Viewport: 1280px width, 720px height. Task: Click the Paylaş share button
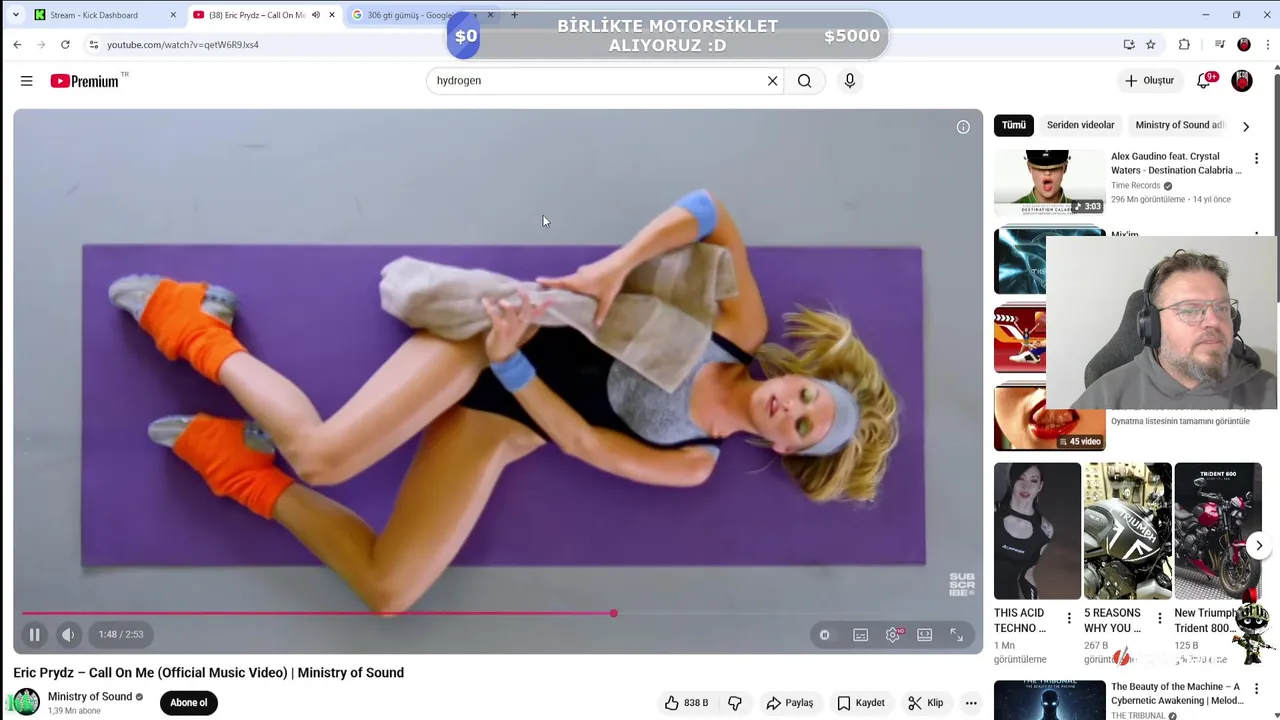[x=789, y=703]
